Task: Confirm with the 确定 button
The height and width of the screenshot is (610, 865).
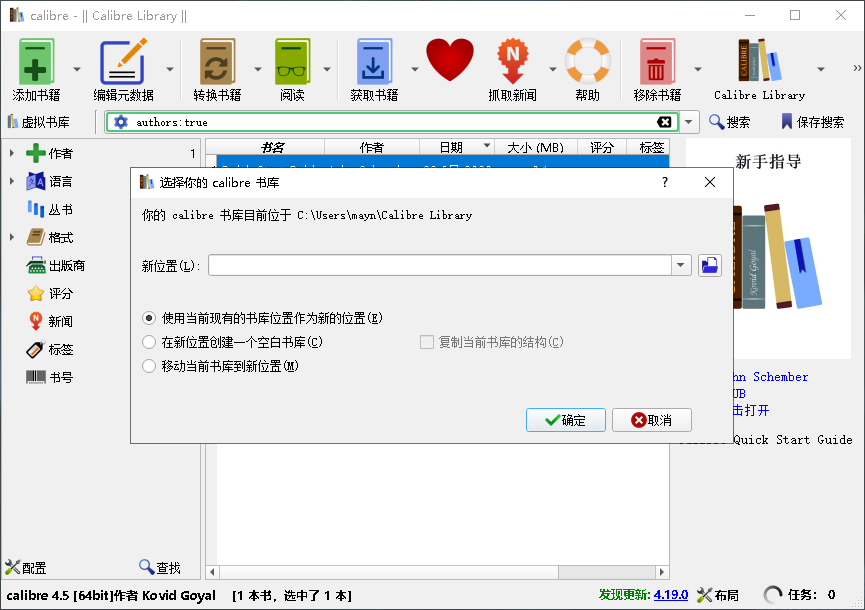Action: (565, 420)
